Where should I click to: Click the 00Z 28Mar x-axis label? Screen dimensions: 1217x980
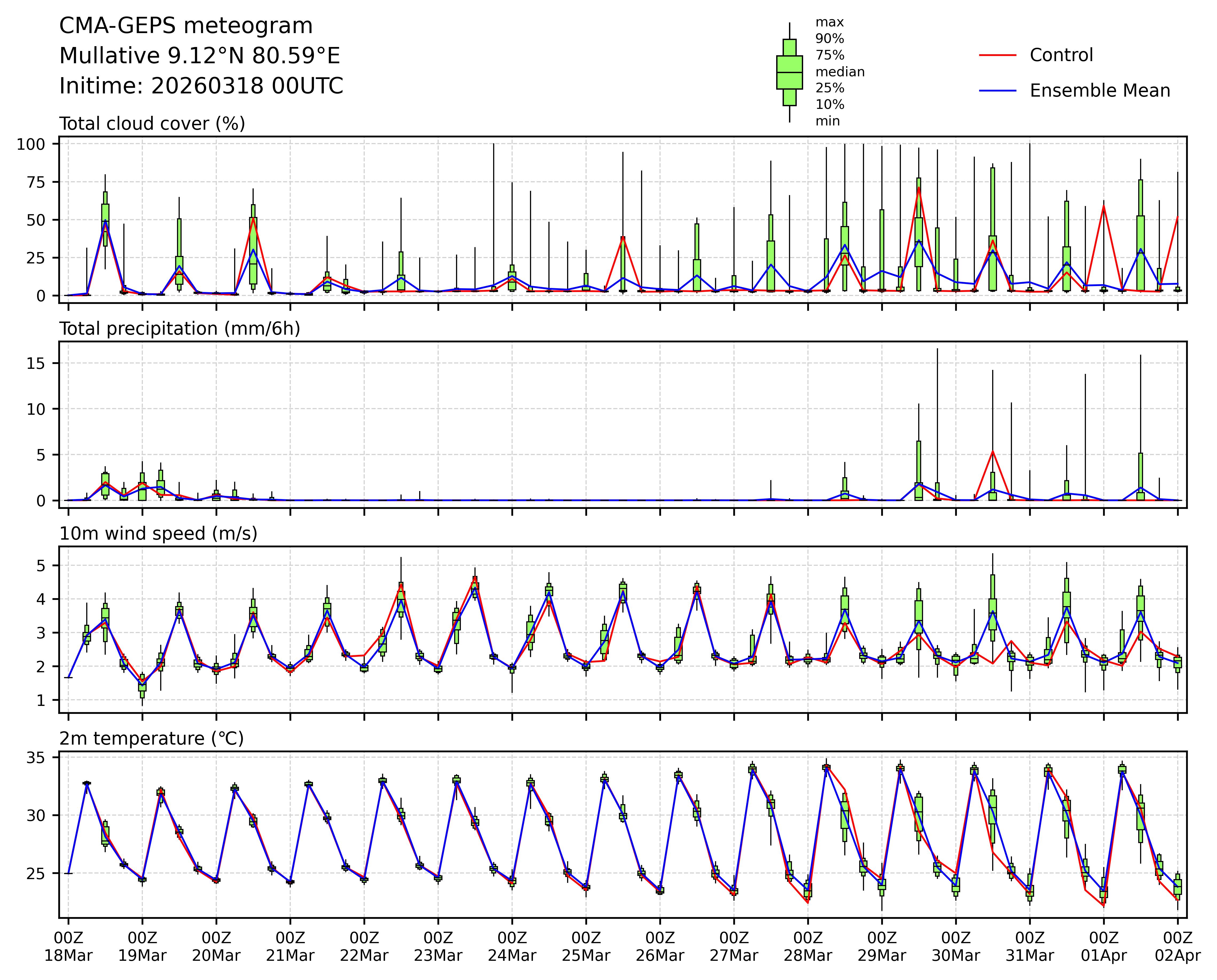[808, 947]
